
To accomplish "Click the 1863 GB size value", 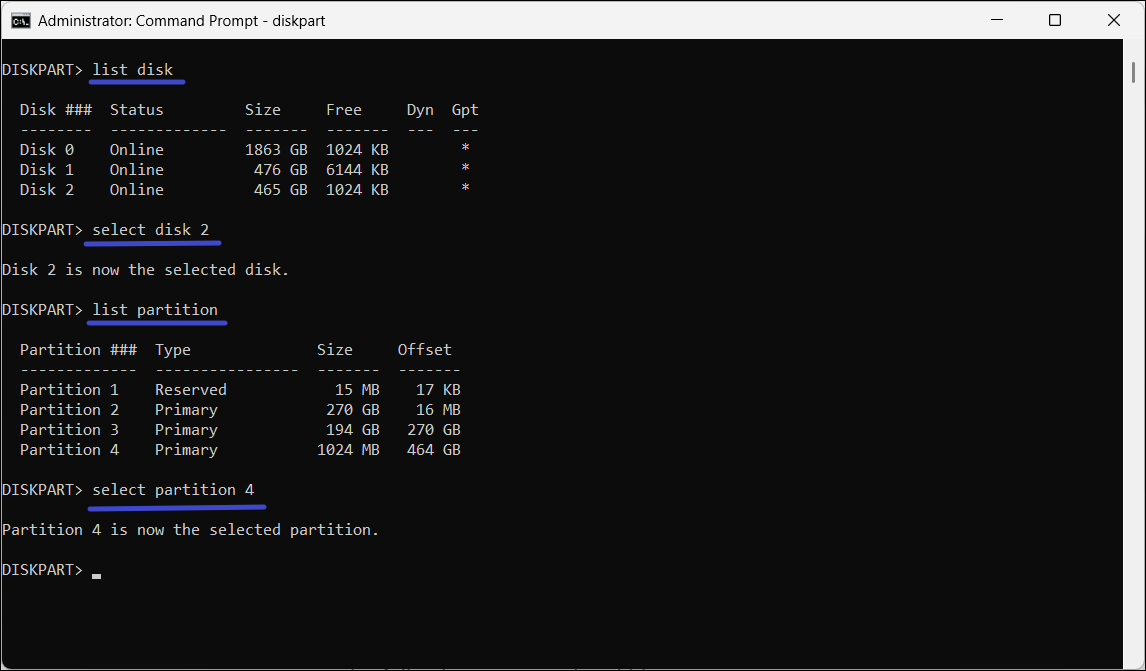I will click(276, 150).
